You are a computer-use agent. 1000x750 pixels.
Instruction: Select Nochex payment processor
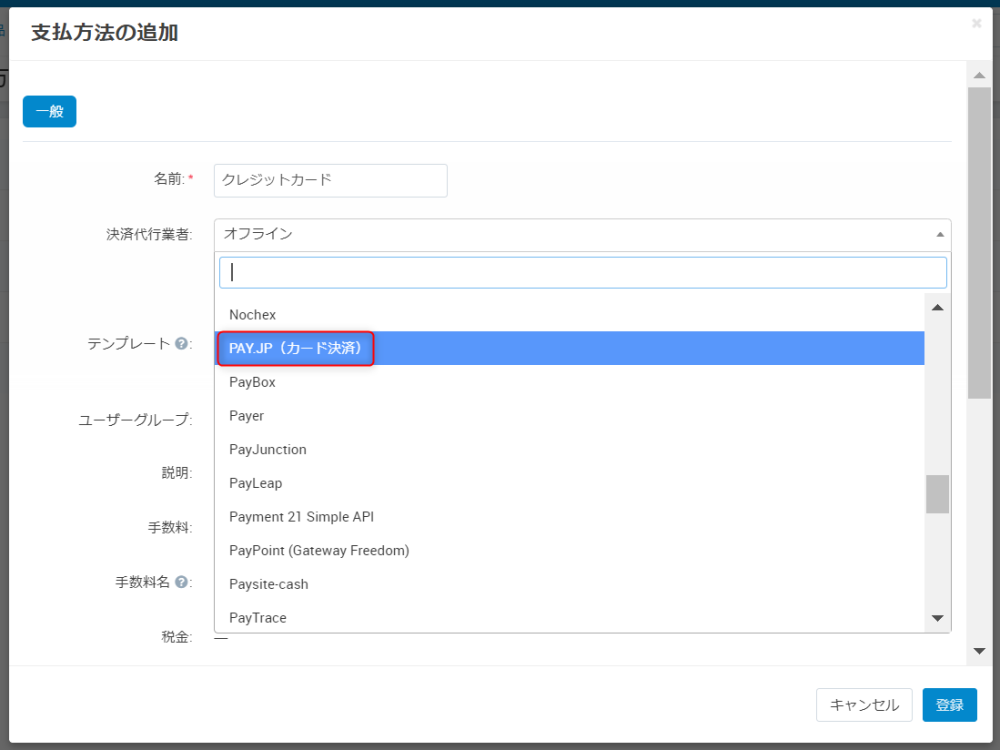[x=252, y=314]
